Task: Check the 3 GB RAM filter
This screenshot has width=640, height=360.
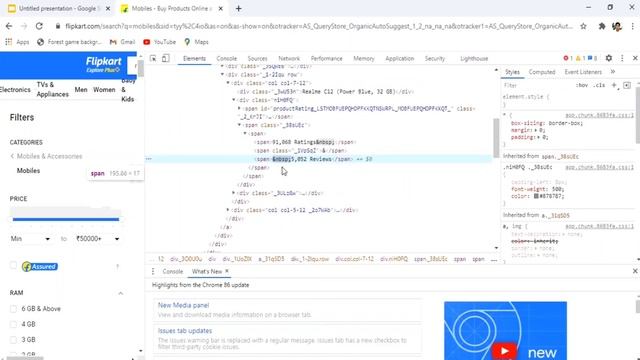Action: [x=13, y=340]
